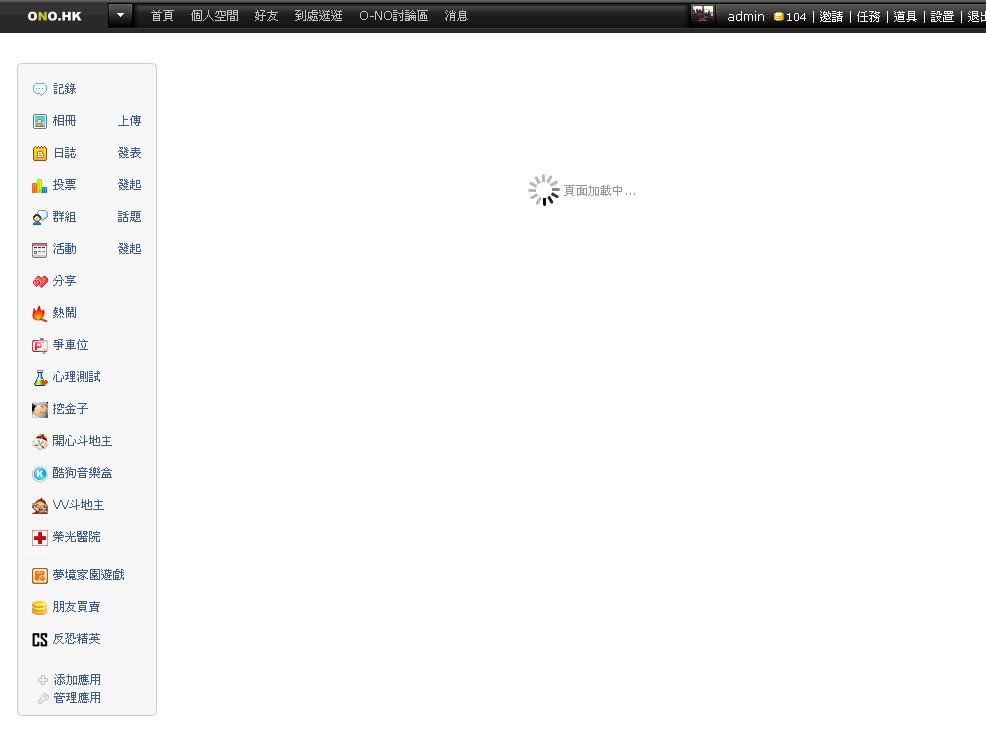The height and width of the screenshot is (736, 986).
Task: Open the 邀請 link
Action: click(831, 17)
